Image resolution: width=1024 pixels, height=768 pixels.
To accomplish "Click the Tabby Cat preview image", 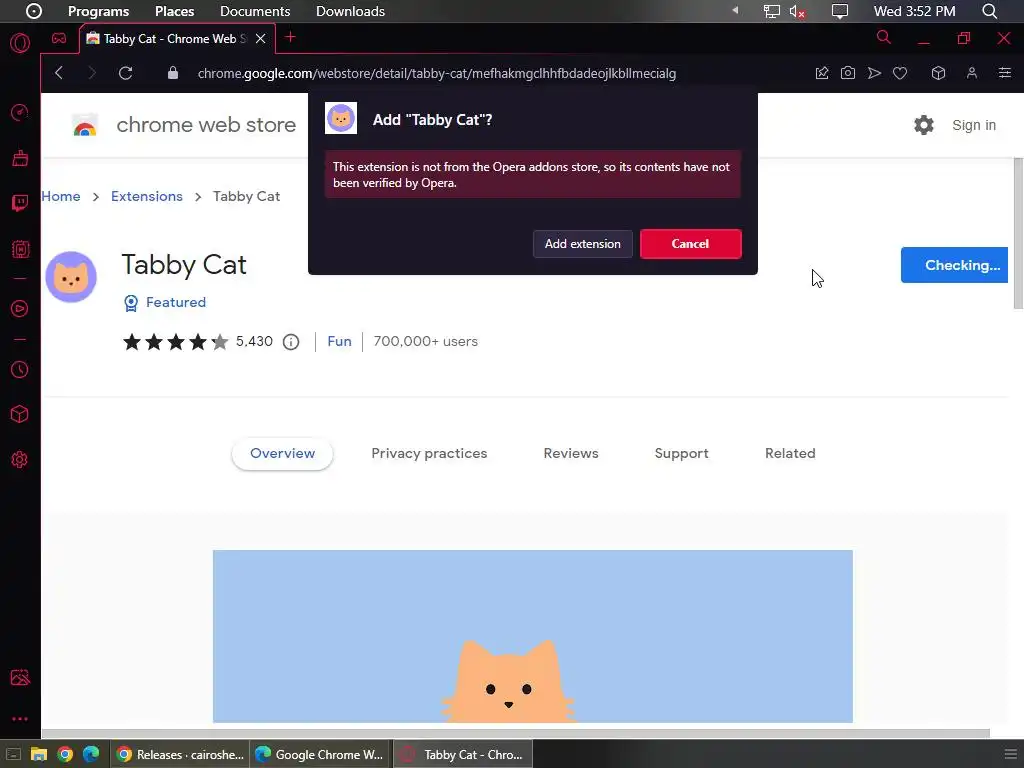I will point(532,636).
